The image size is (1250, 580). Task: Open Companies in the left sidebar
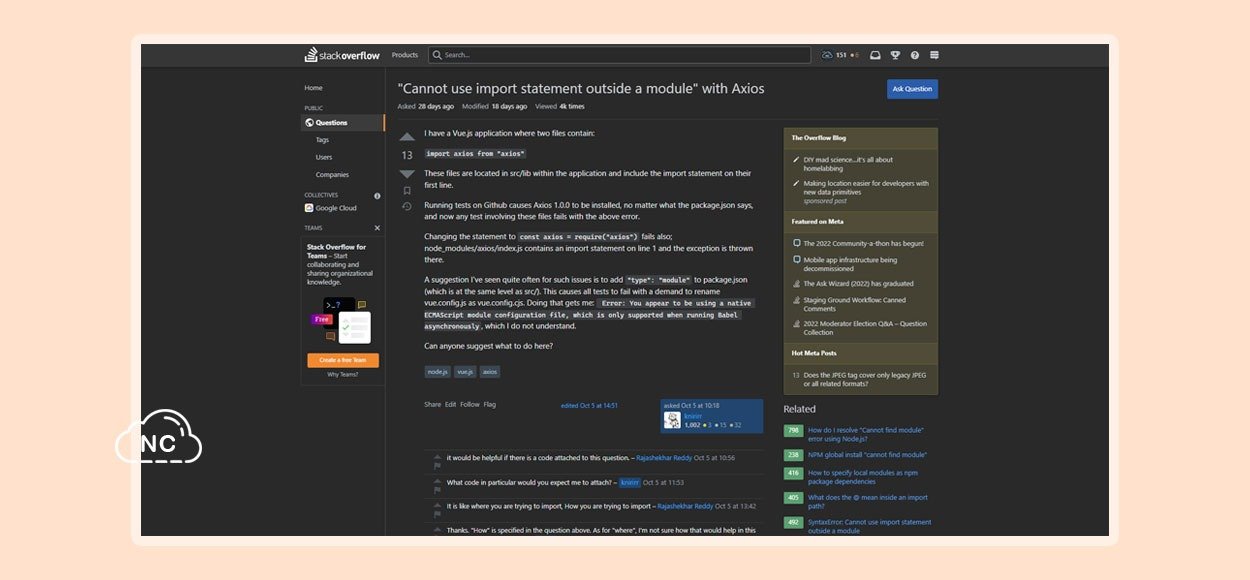(332, 174)
